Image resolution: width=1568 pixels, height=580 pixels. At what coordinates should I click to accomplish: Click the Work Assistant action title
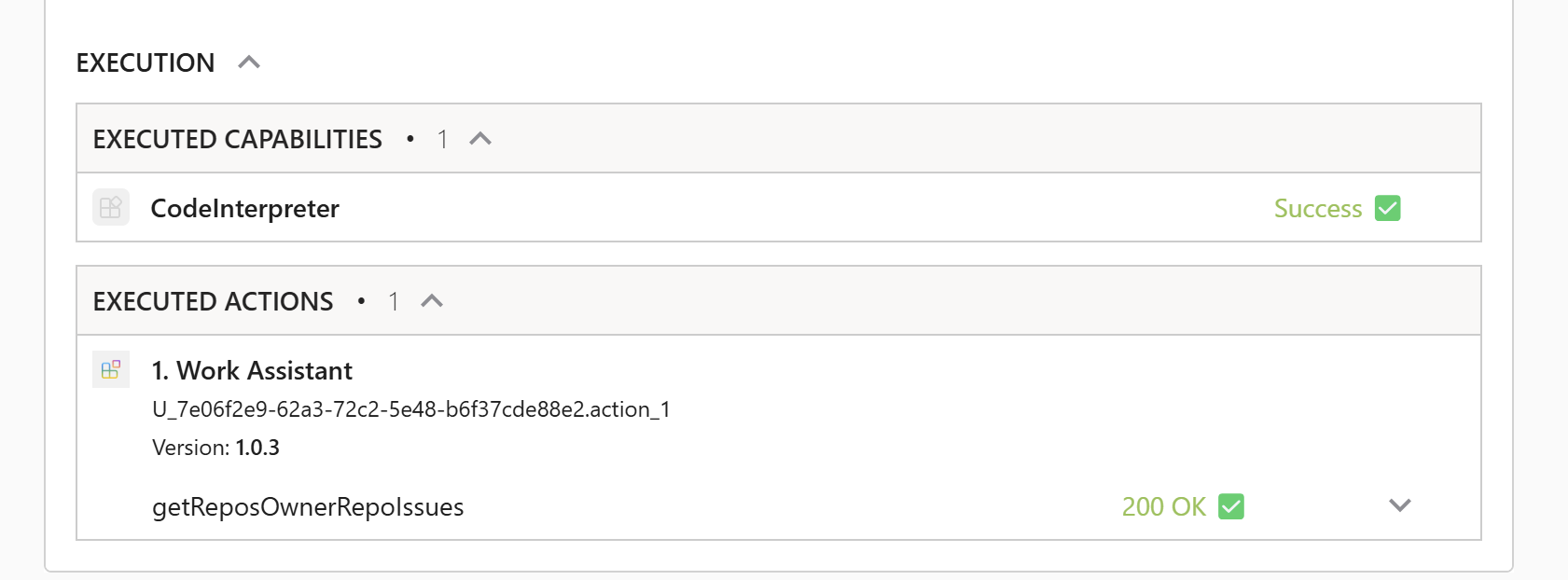253,370
